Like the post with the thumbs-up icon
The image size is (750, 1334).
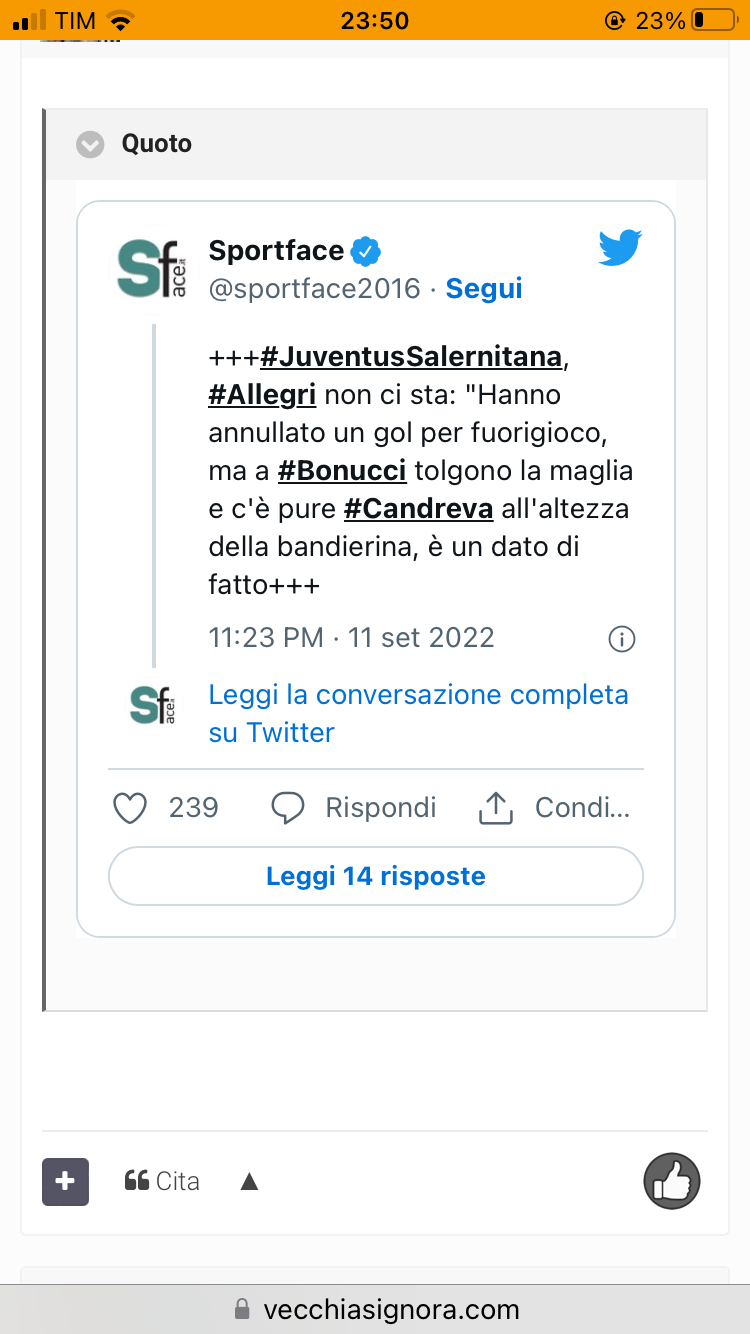[672, 1181]
